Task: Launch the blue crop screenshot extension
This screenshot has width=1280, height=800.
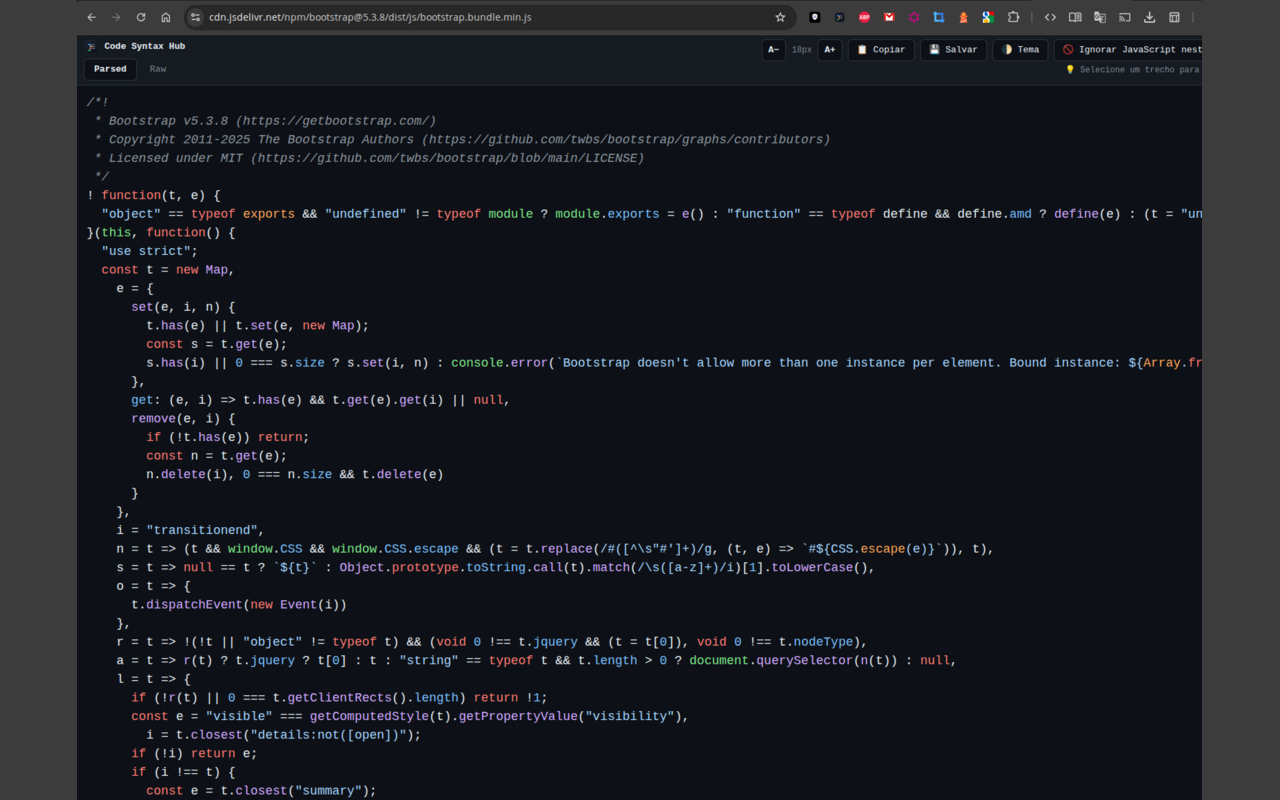Action: point(938,17)
